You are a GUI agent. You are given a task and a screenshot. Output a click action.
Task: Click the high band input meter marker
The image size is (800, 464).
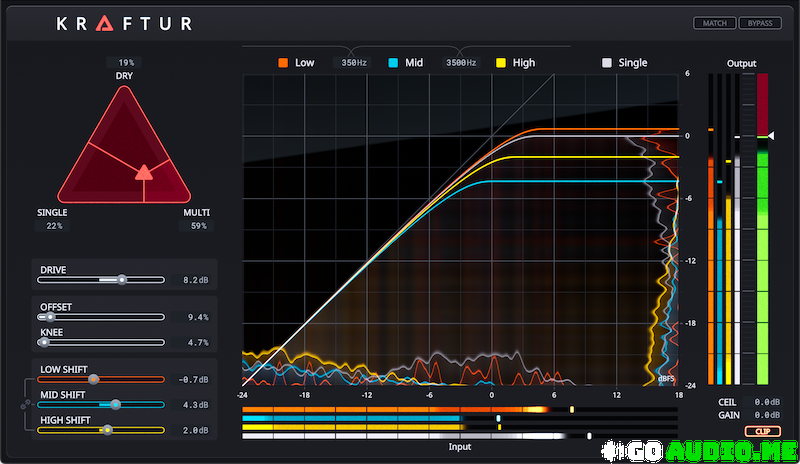point(499,427)
